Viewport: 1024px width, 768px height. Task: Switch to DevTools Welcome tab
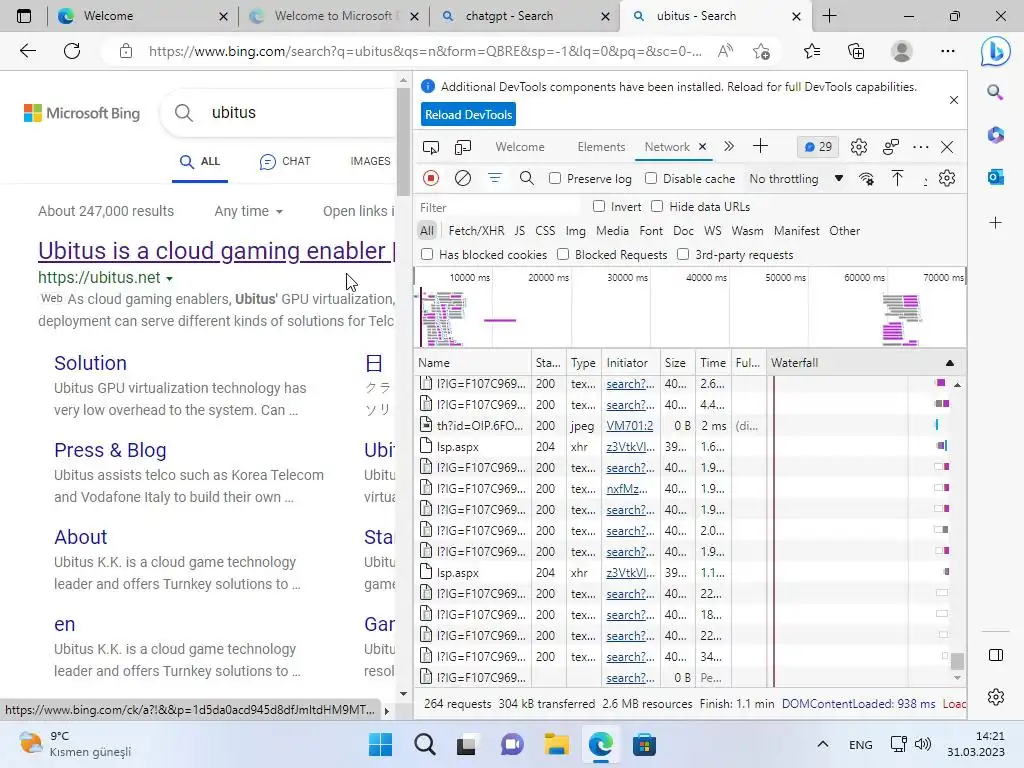[520, 147]
